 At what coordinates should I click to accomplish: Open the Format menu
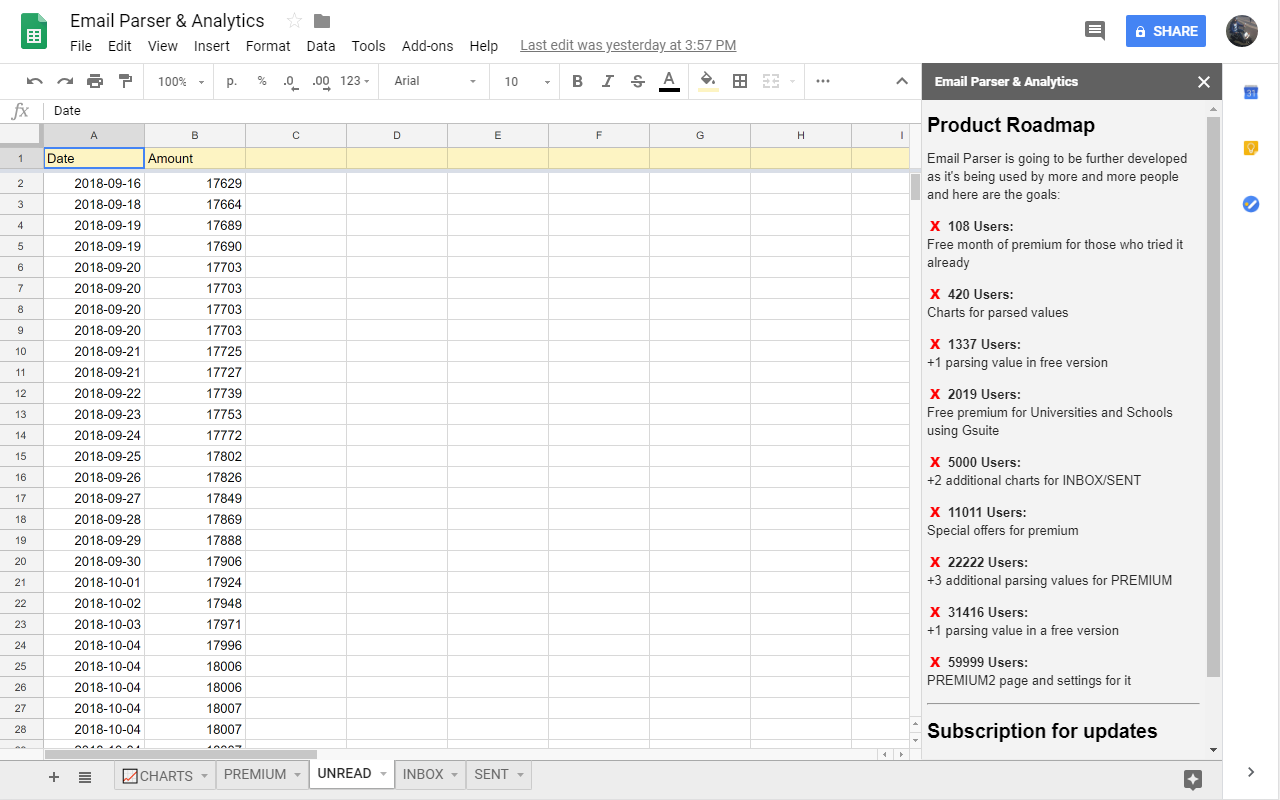(267, 45)
